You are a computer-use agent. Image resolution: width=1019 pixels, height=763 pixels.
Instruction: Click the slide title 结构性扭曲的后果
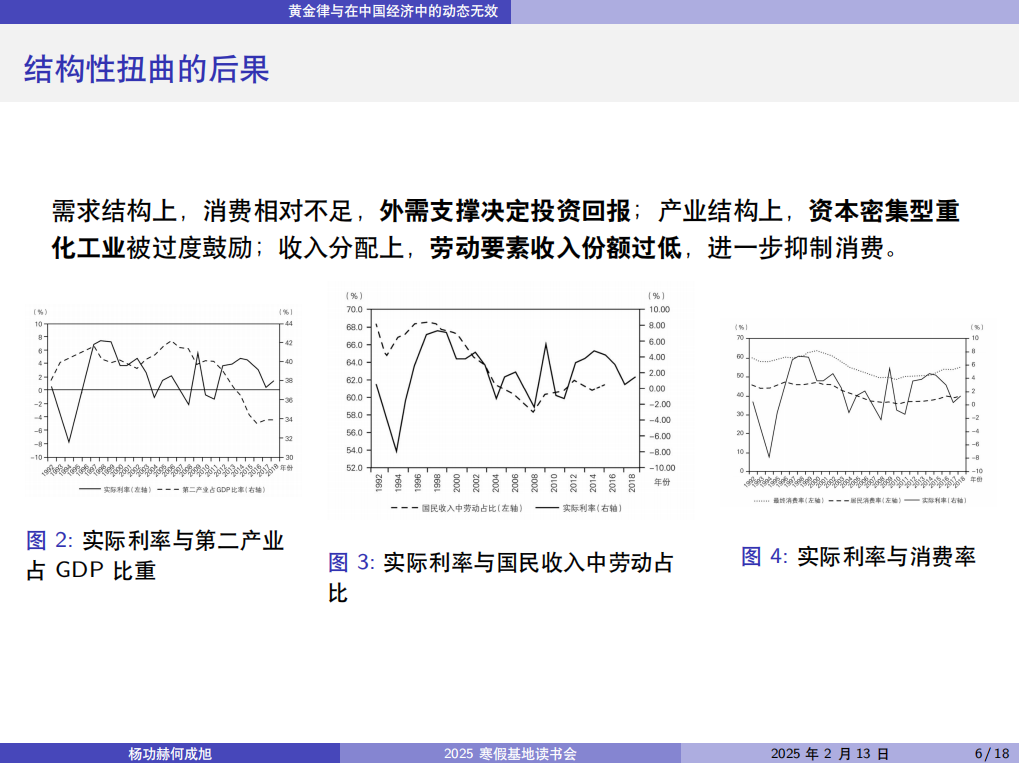tap(146, 69)
